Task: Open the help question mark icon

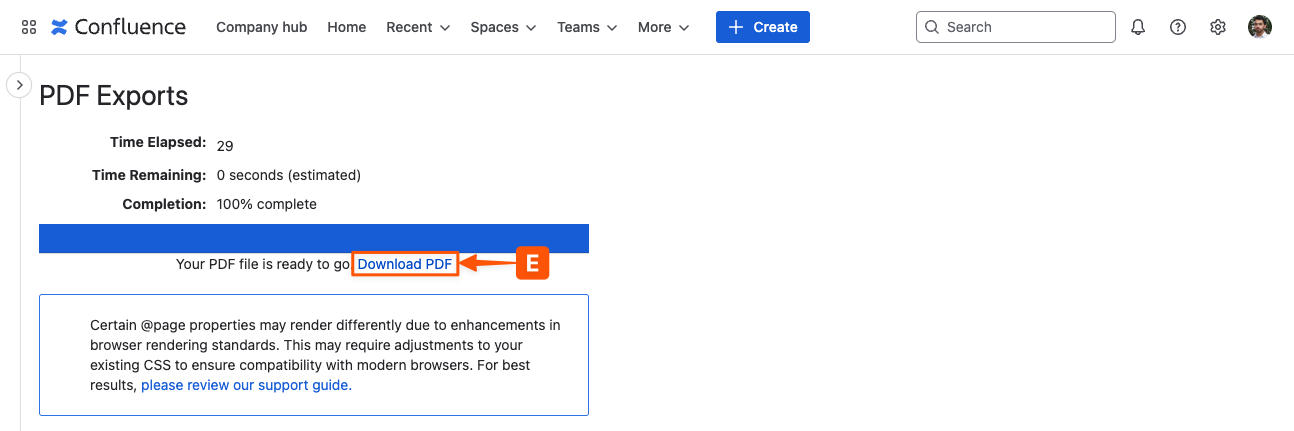Action: 1178,27
